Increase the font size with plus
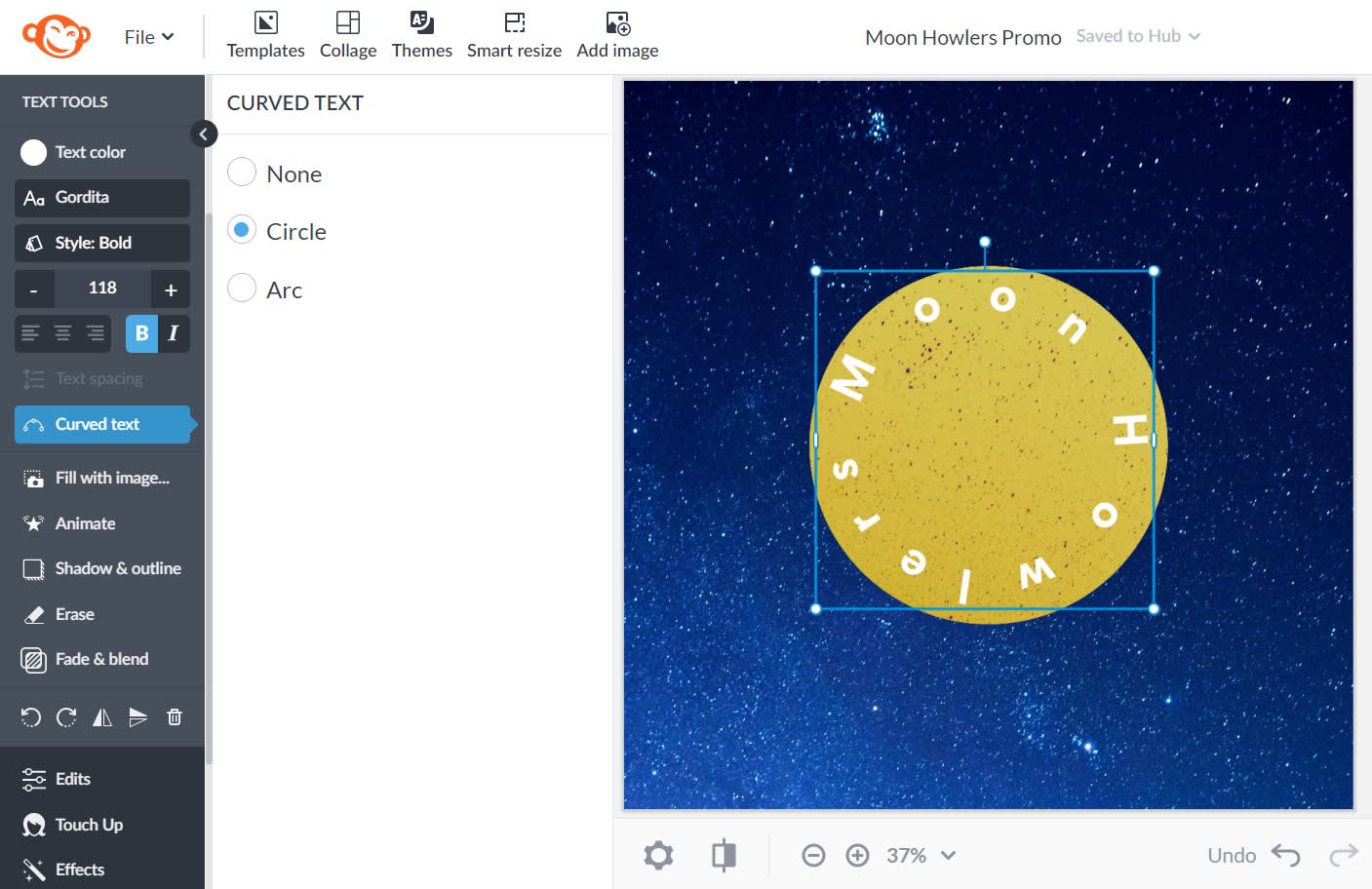This screenshot has width=1372, height=889. click(x=171, y=290)
